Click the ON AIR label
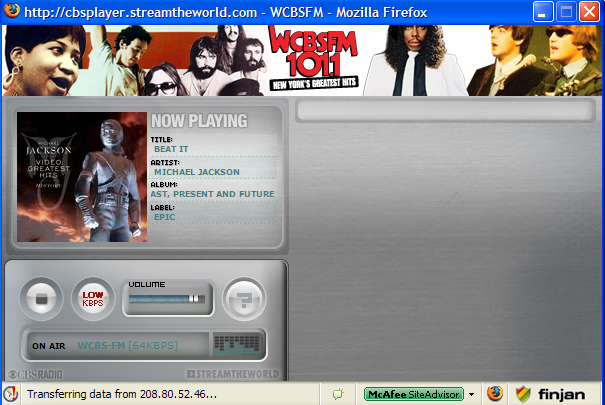Screen dimensions: 605x405 [49, 346]
